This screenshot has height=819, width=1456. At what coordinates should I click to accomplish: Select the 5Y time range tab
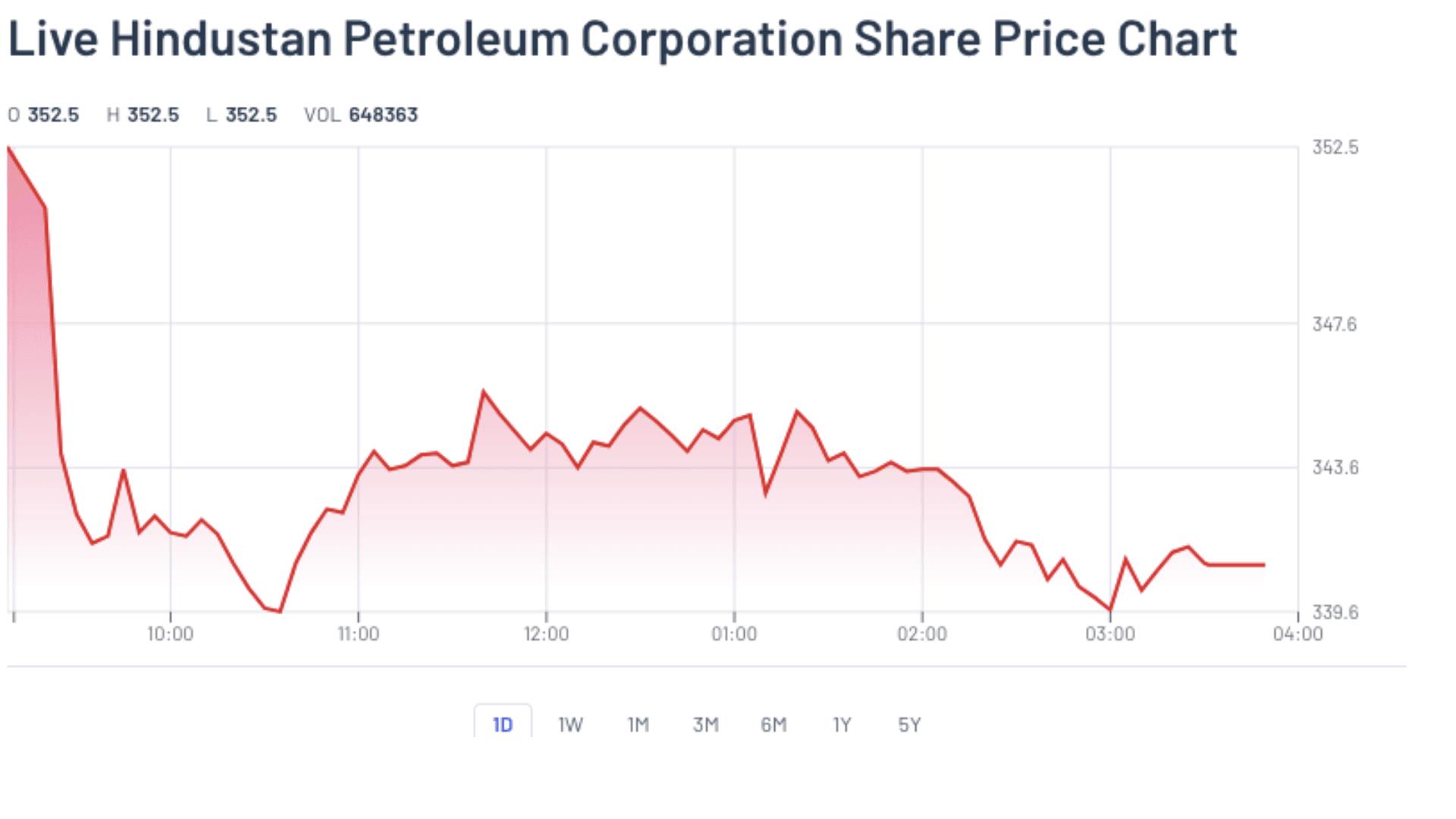[x=909, y=725]
